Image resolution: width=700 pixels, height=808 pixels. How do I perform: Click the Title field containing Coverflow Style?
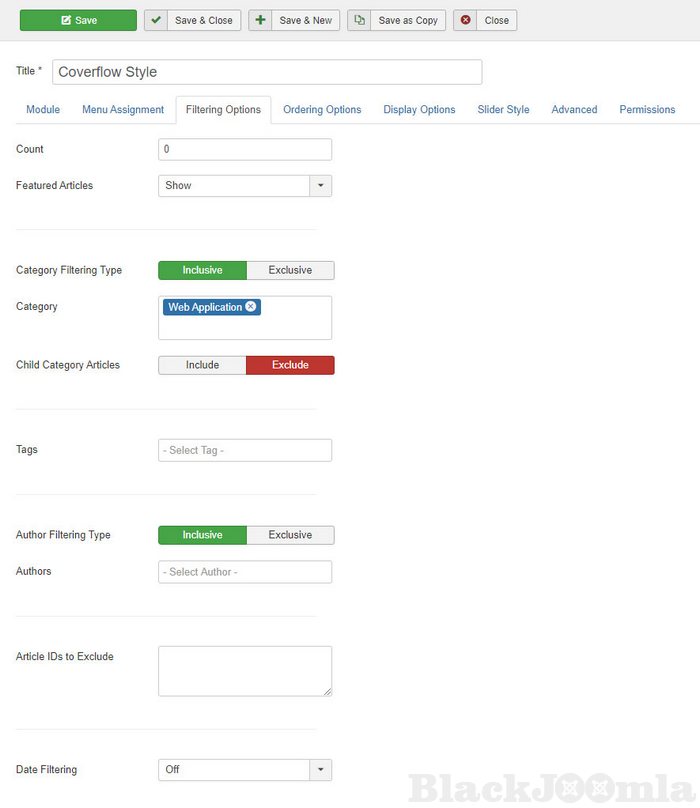tap(267, 72)
